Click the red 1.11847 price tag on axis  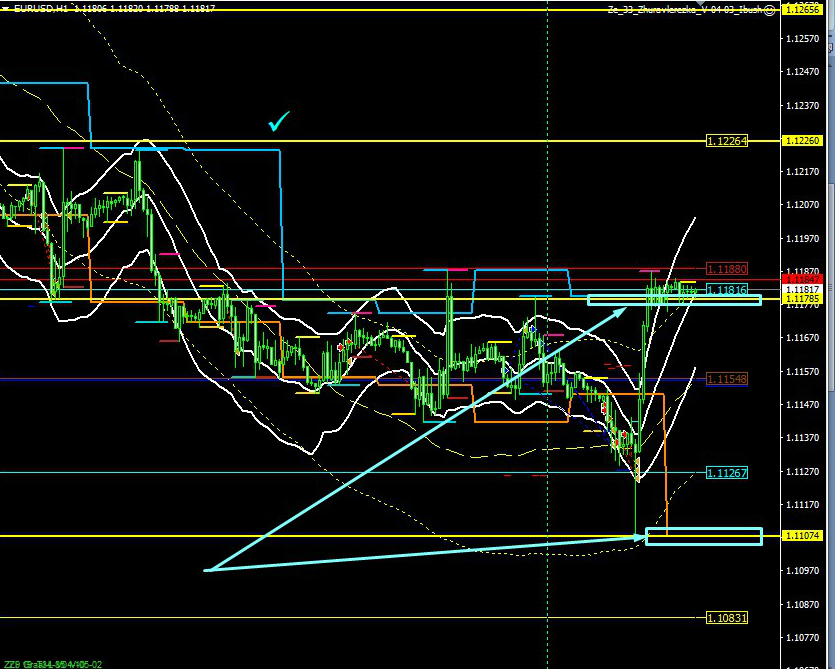pyautogui.click(x=804, y=278)
